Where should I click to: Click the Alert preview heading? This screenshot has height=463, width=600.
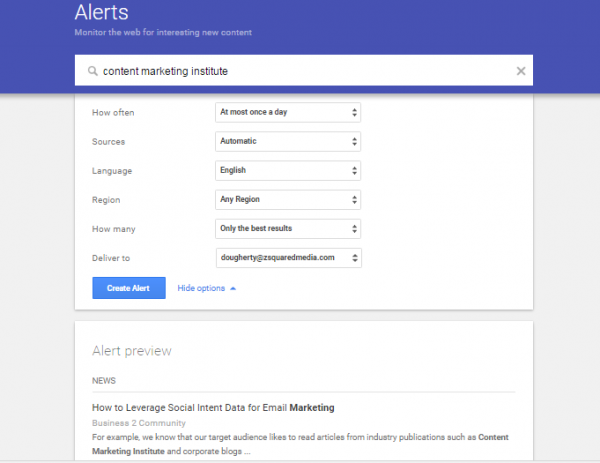tap(132, 351)
